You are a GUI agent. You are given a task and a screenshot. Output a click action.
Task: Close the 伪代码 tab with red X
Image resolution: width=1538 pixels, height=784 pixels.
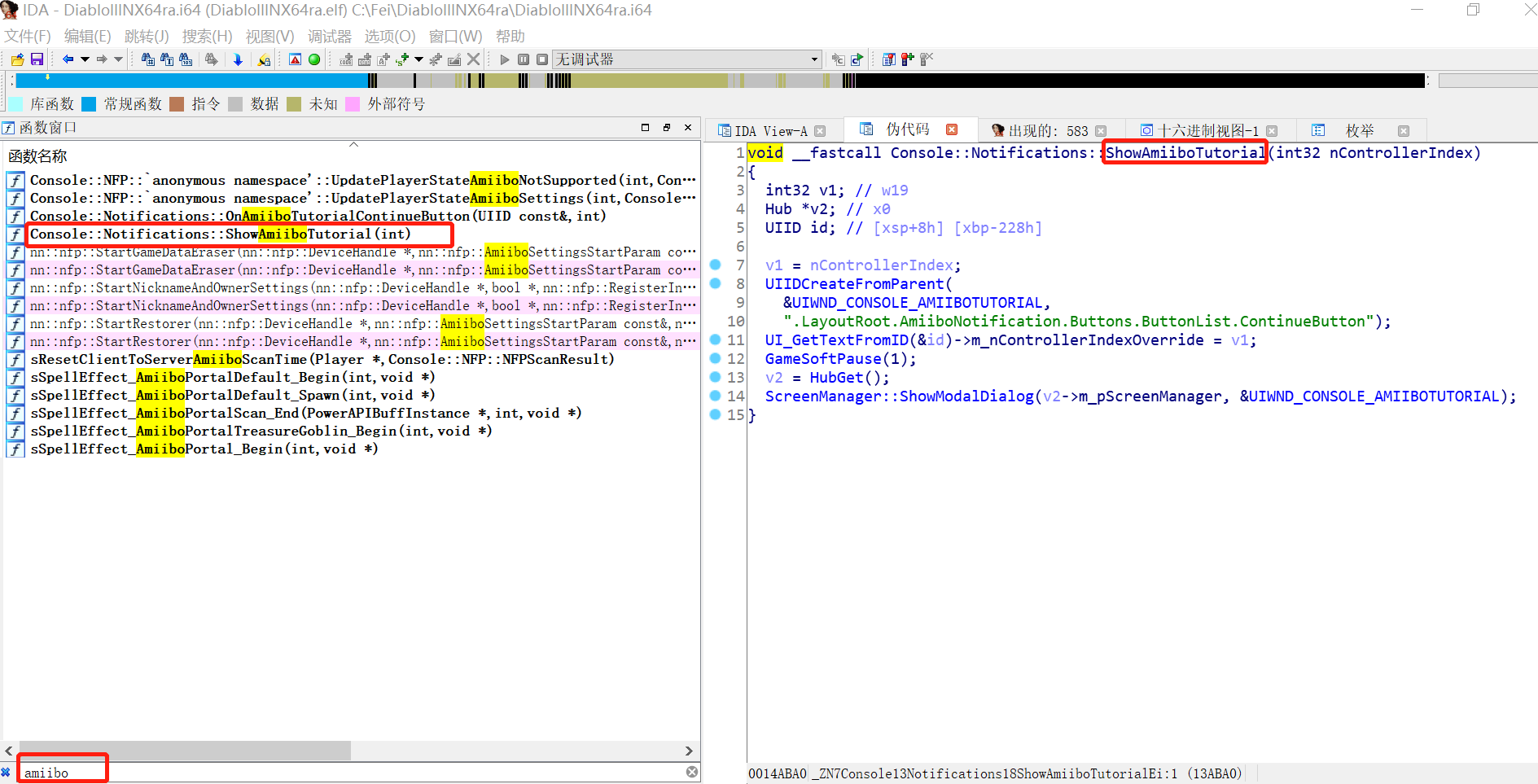pos(952,129)
